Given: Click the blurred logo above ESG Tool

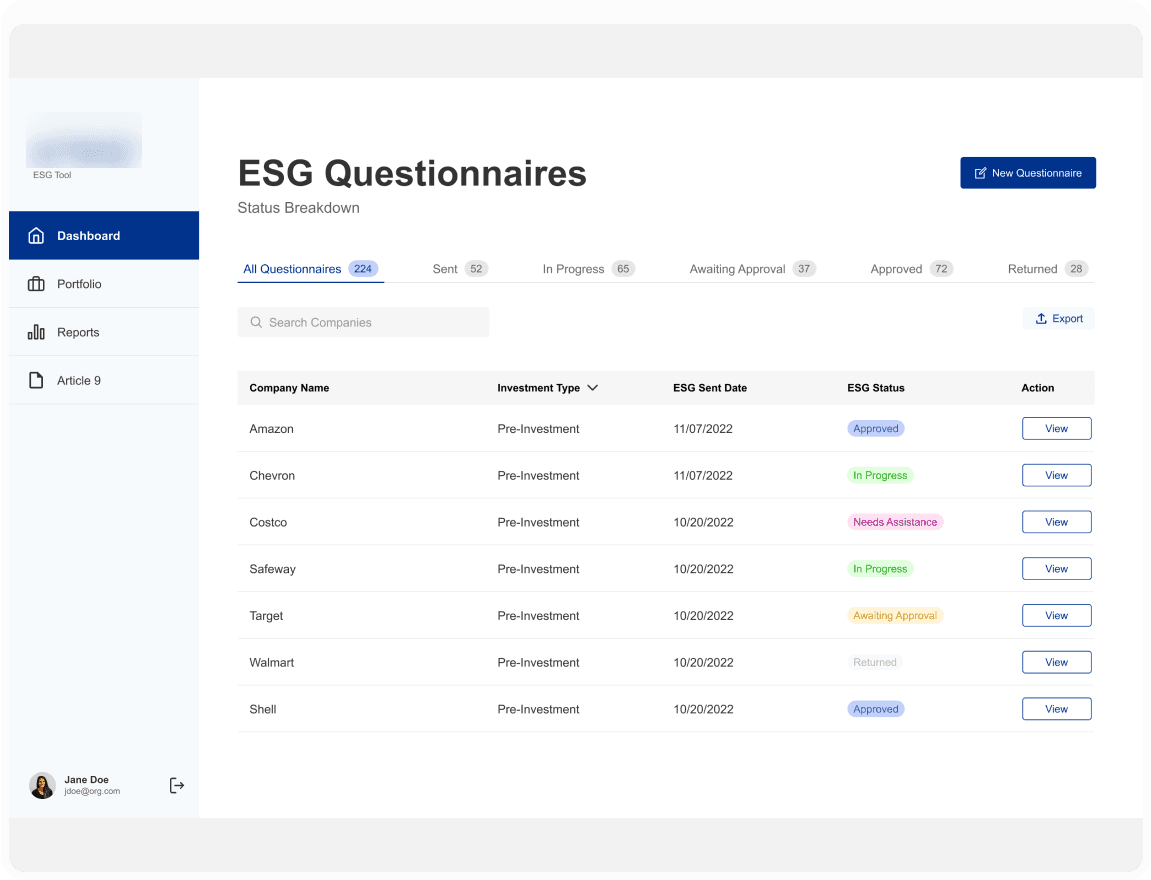Looking at the screenshot, I should click(x=84, y=139).
